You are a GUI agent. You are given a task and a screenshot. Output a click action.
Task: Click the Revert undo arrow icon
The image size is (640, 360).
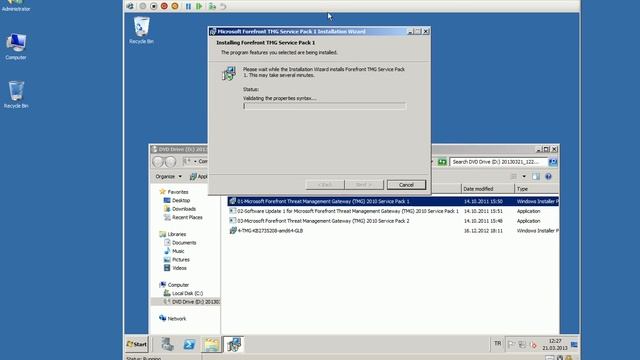(x=223, y=6)
